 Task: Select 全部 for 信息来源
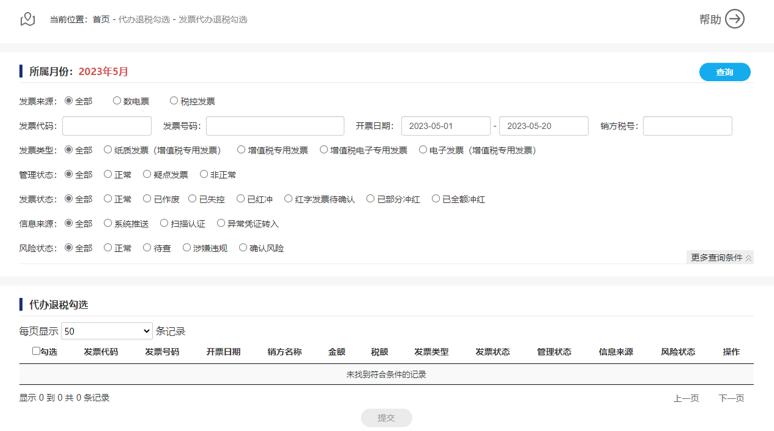point(69,223)
